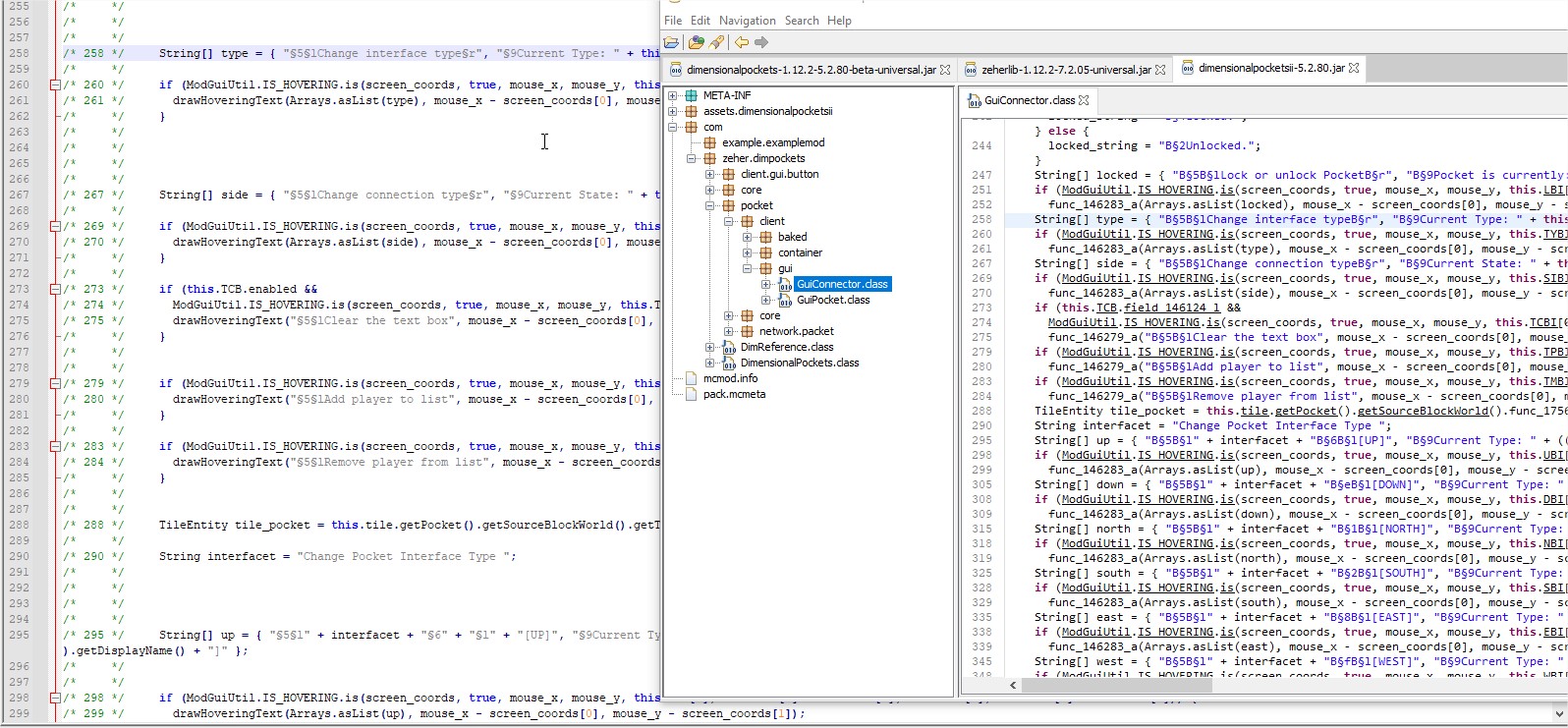Viewport: 1568px width, 728px height.
Task: Collapse the fold at Notepad++ line 273
Action: (x=55, y=289)
